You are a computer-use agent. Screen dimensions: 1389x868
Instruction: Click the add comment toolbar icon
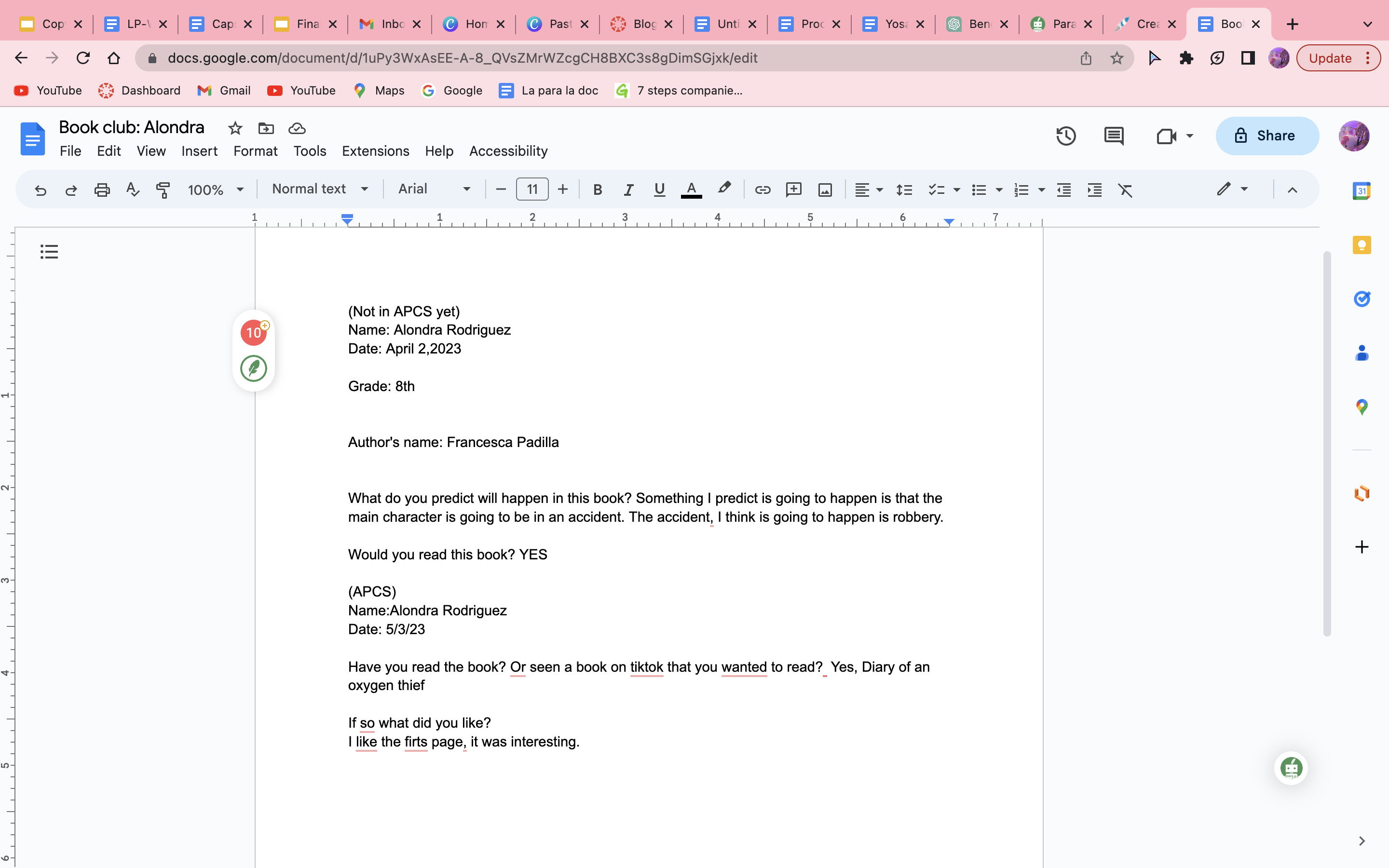point(793,190)
